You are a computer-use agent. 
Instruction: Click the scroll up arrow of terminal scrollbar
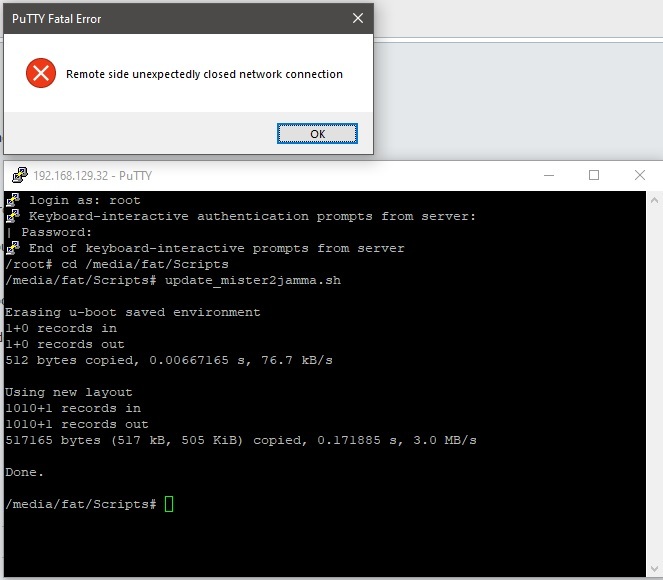coord(654,200)
